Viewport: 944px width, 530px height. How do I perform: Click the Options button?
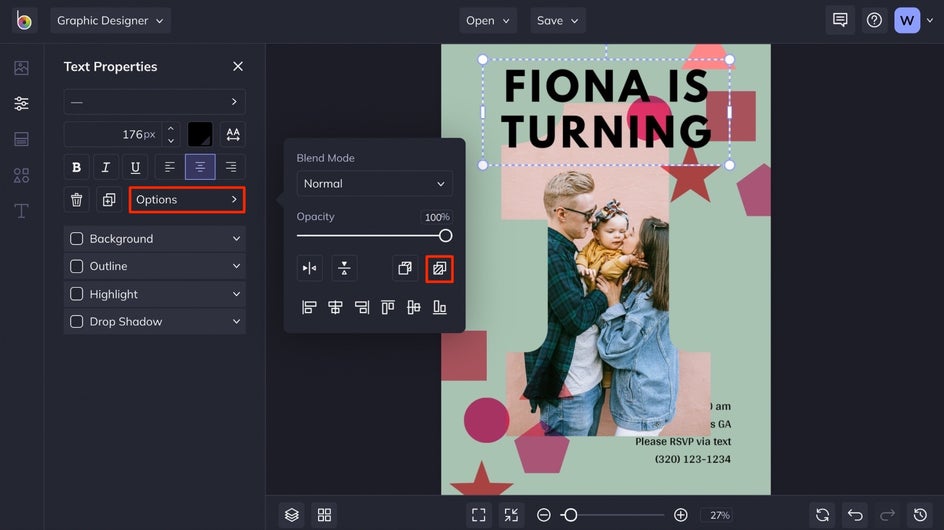click(x=187, y=200)
